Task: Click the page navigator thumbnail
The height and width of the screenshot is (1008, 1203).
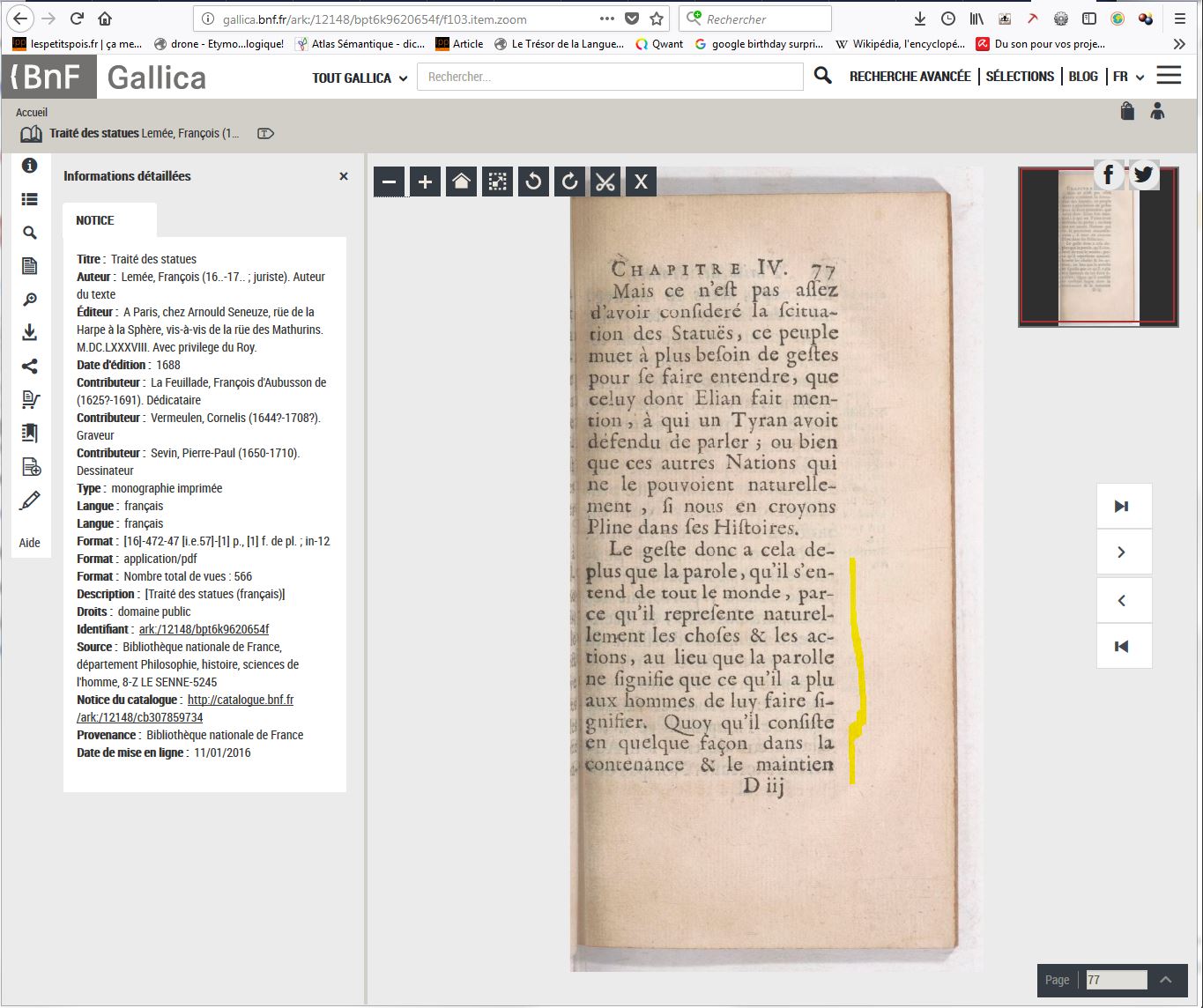Action: (1098, 247)
